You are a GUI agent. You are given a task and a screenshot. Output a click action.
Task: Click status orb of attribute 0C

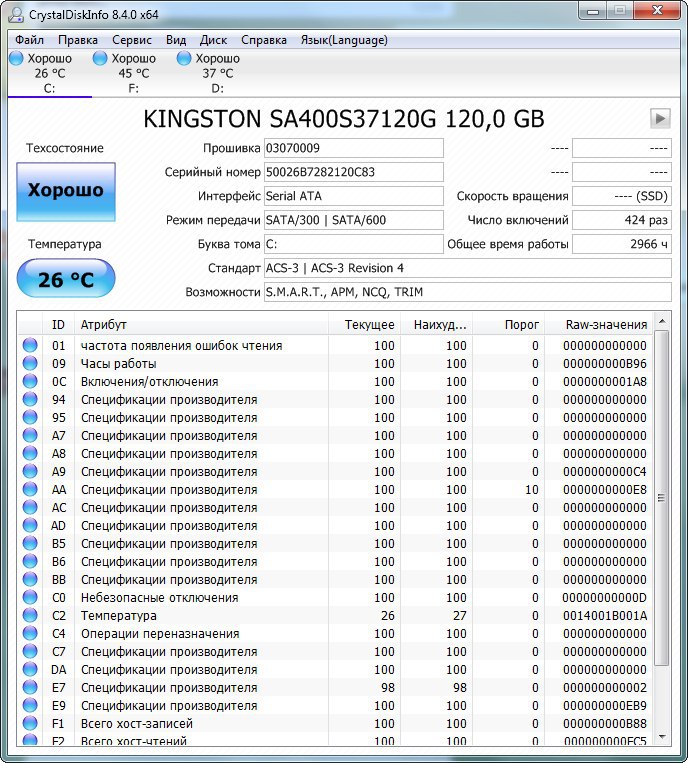(x=30, y=381)
